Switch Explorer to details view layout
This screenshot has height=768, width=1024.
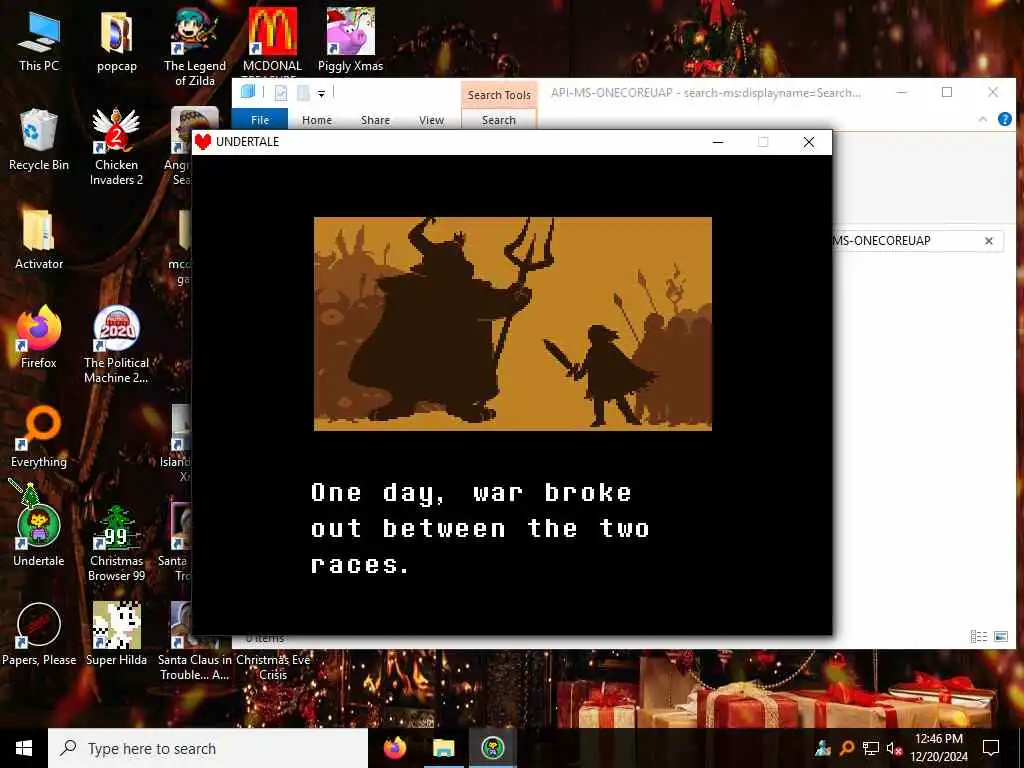[978, 636]
